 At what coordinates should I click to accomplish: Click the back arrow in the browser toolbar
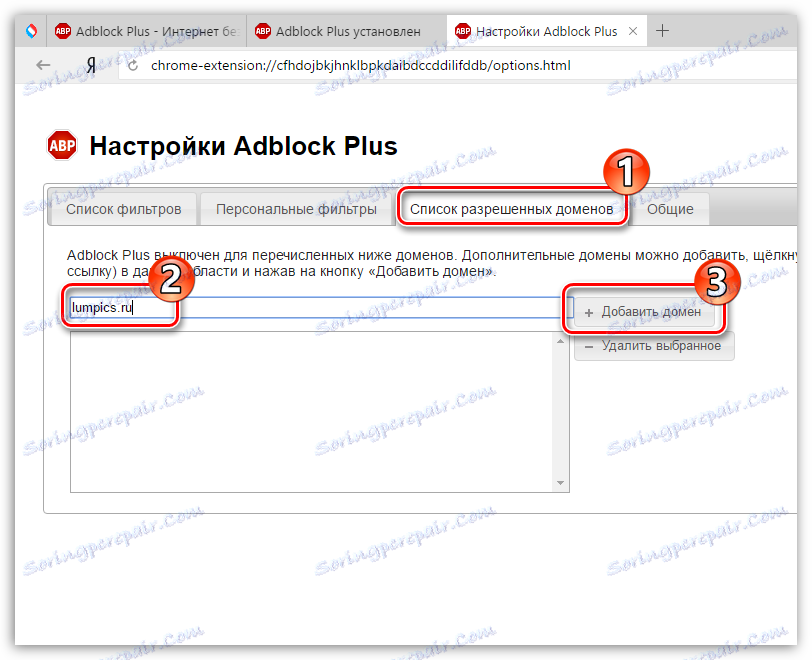click(41, 65)
